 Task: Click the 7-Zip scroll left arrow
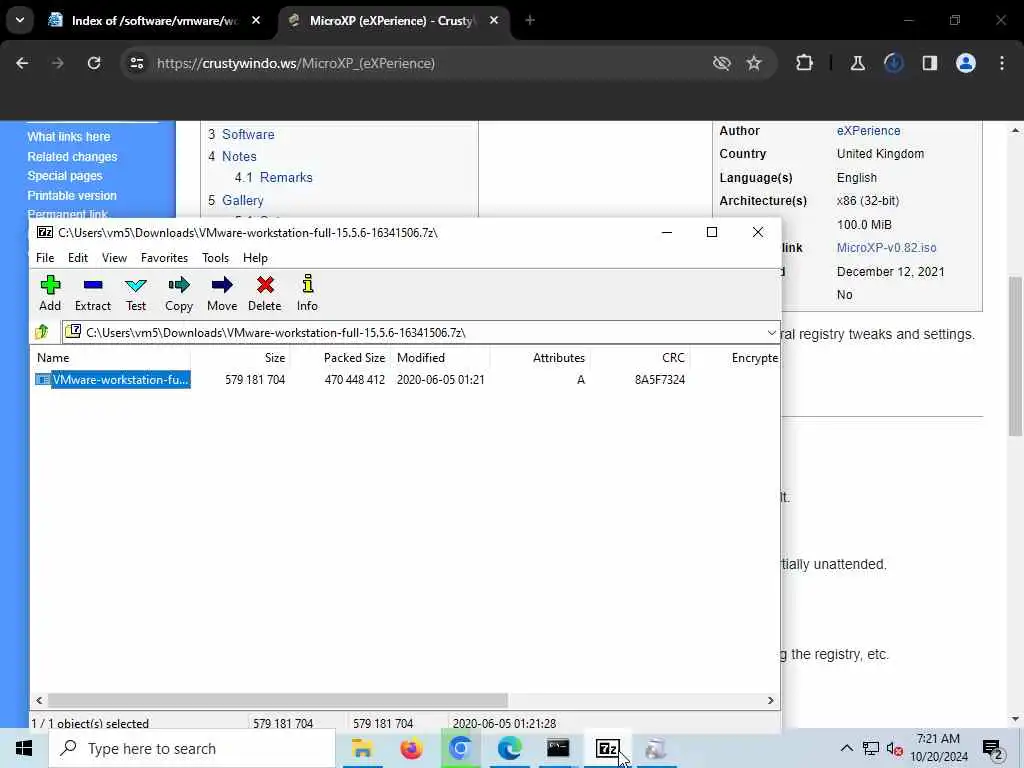click(39, 700)
